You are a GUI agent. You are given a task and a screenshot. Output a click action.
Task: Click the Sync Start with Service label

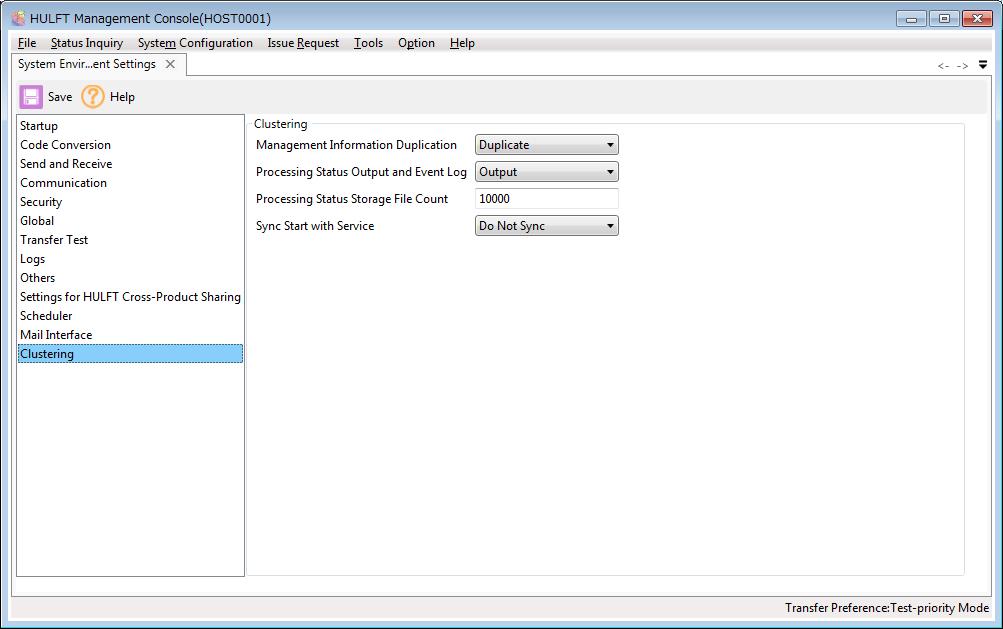click(x=315, y=225)
